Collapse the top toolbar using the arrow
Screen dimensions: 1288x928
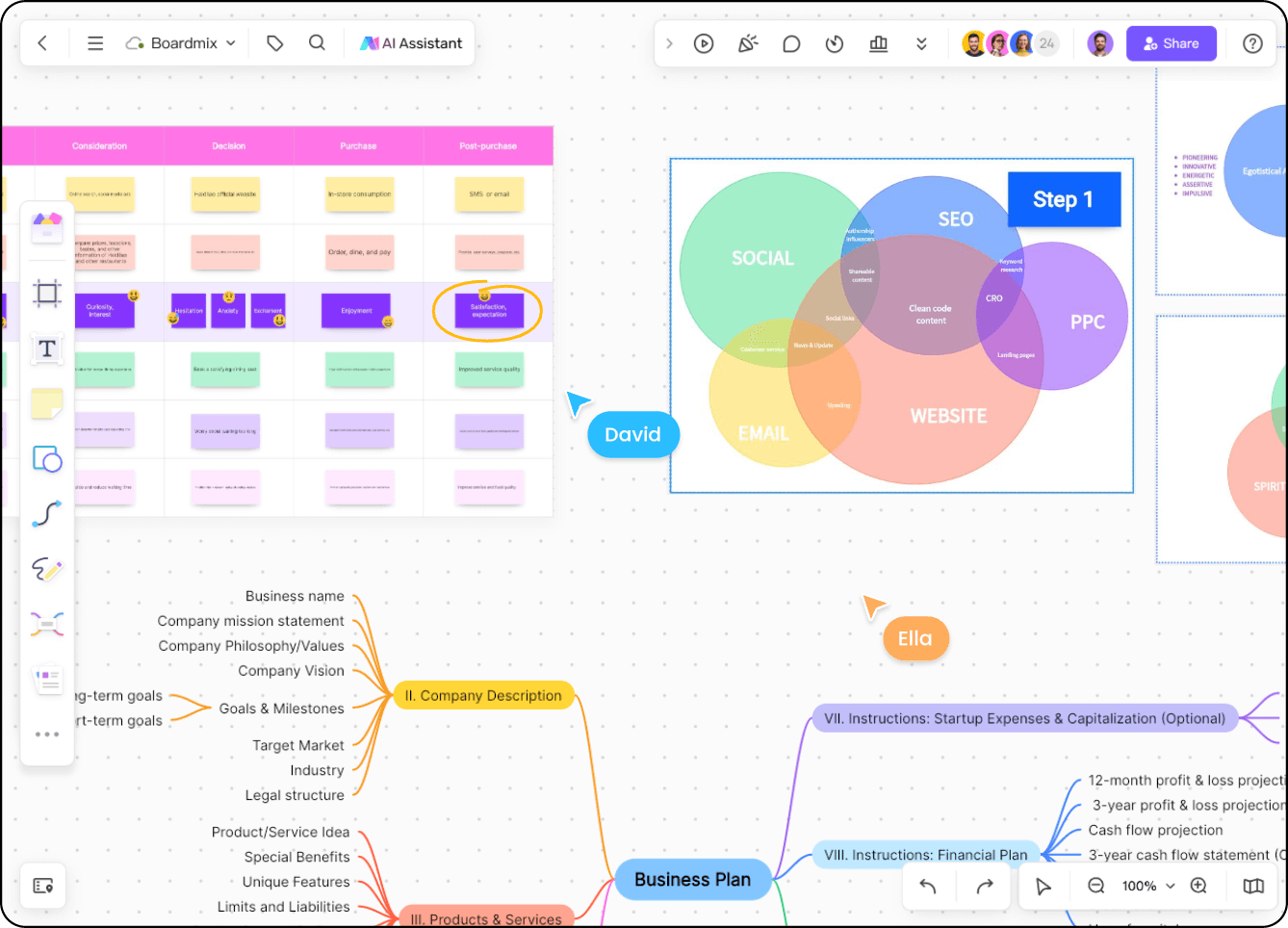pos(669,43)
